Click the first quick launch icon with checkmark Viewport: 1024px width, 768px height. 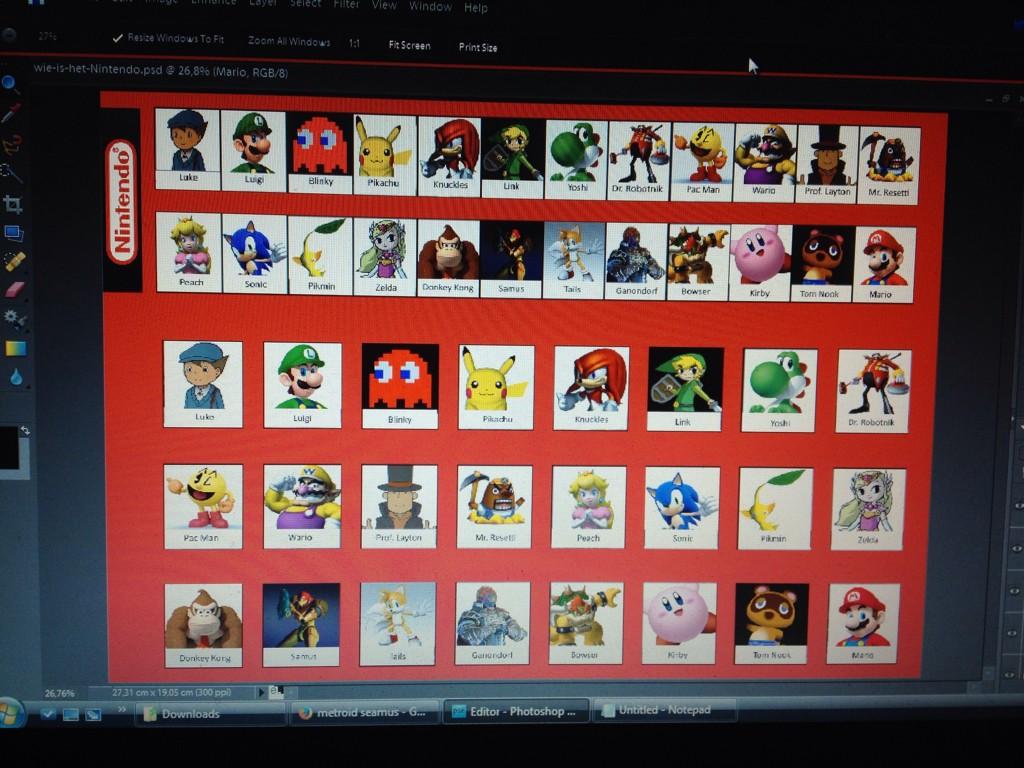[x=48, y=713]
